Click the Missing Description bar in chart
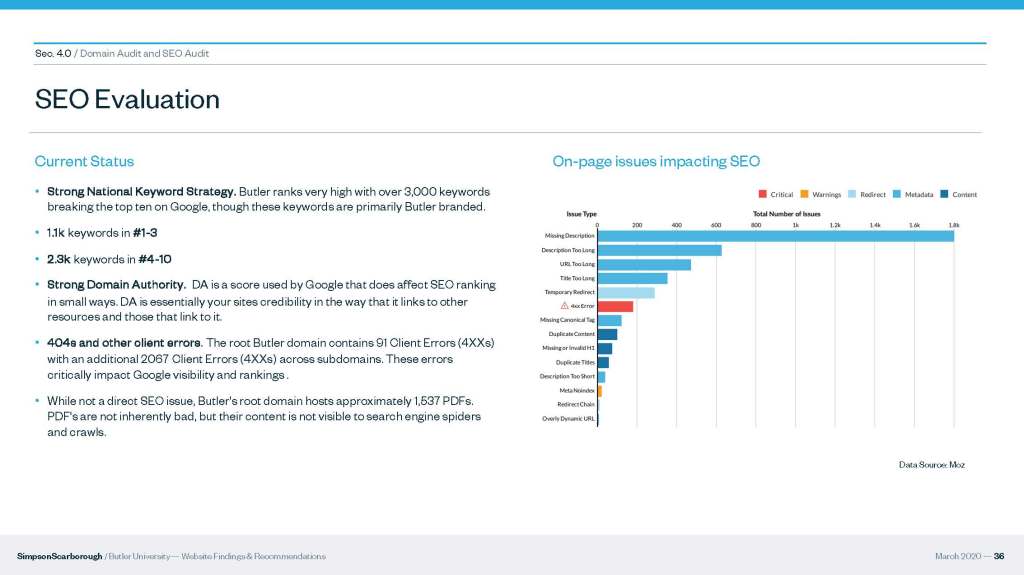 (x=775, y=236)
